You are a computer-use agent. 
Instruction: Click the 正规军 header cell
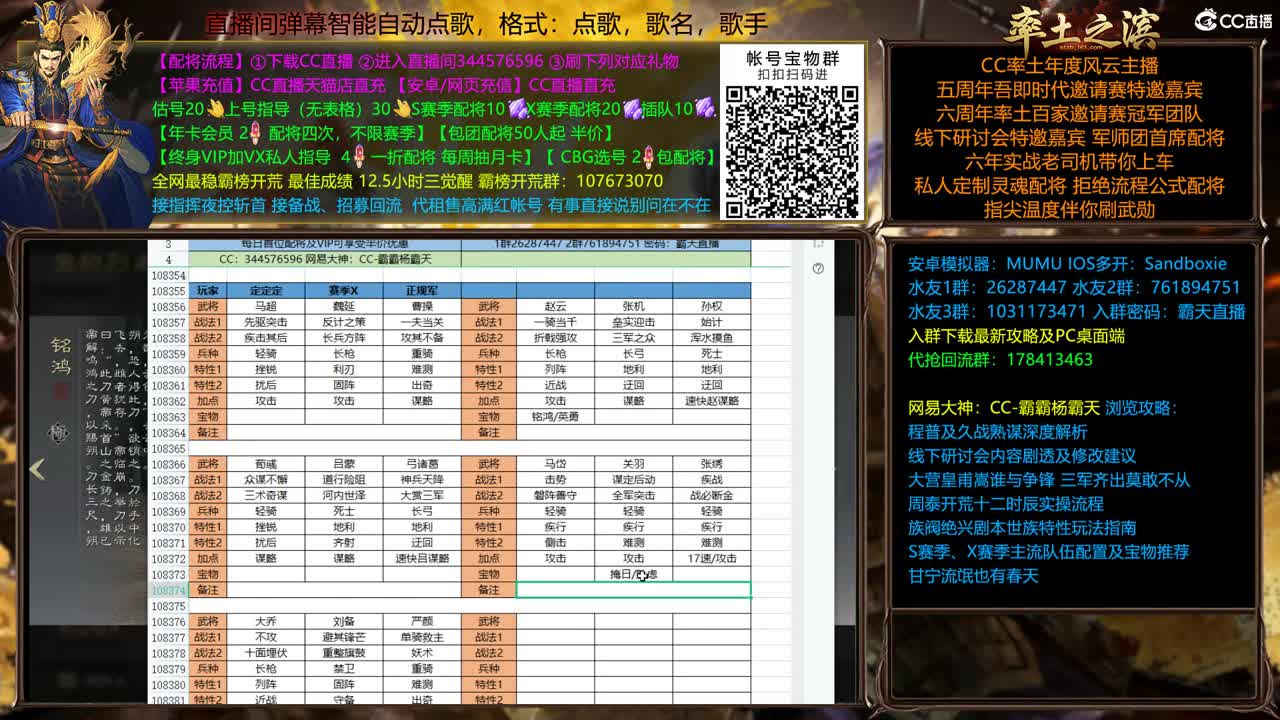click(422, 291)
